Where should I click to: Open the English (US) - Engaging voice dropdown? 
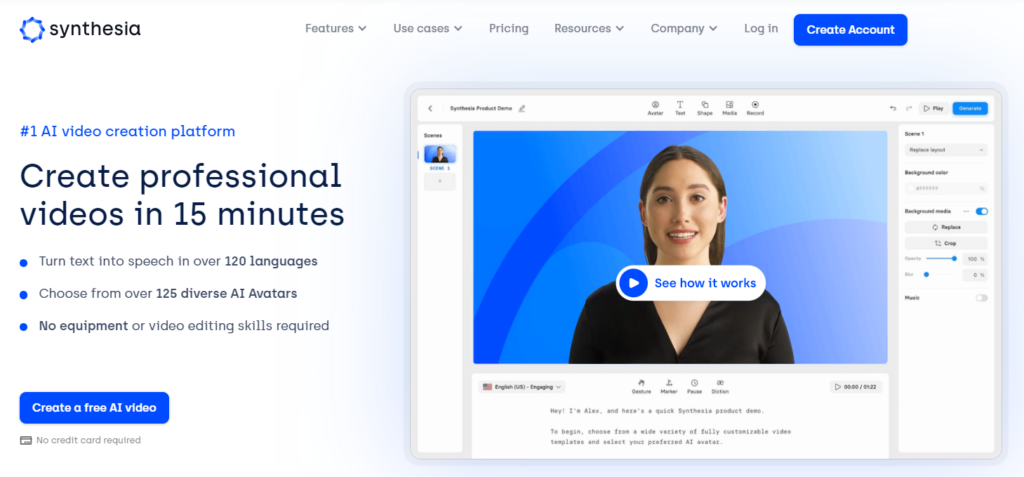point(522,387)
